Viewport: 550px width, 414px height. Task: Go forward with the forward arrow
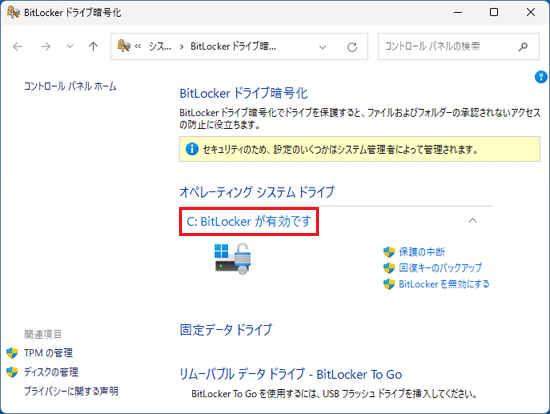pyautogui.click(x=46, y=46)
